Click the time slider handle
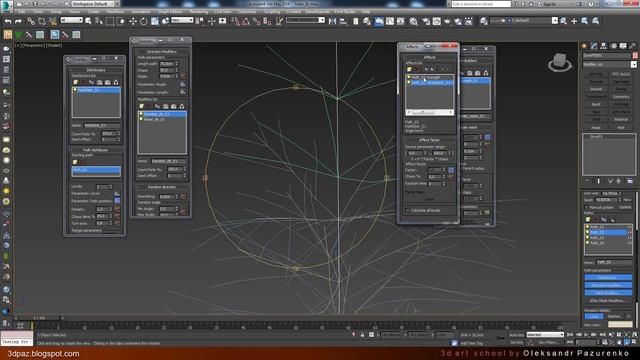 coord(39,318)
